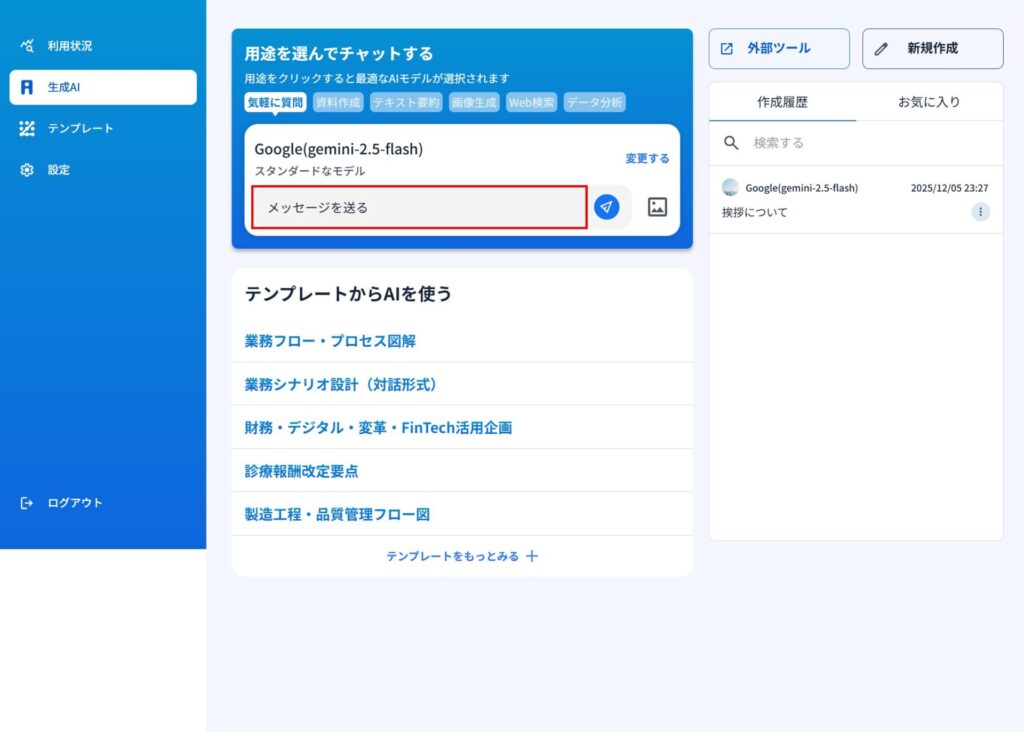
Task: Select the 画像生成 purpose chip
Action: (x=473, y=102)
